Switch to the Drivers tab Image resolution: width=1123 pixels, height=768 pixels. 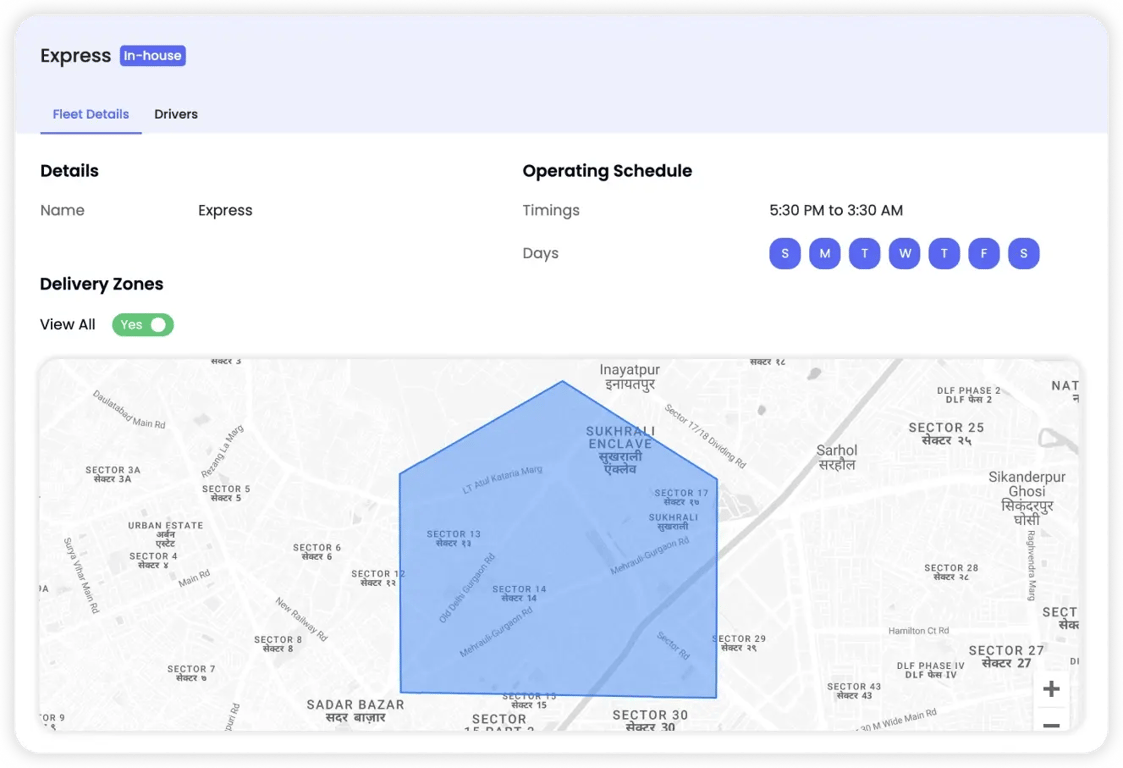click(175, 114)
